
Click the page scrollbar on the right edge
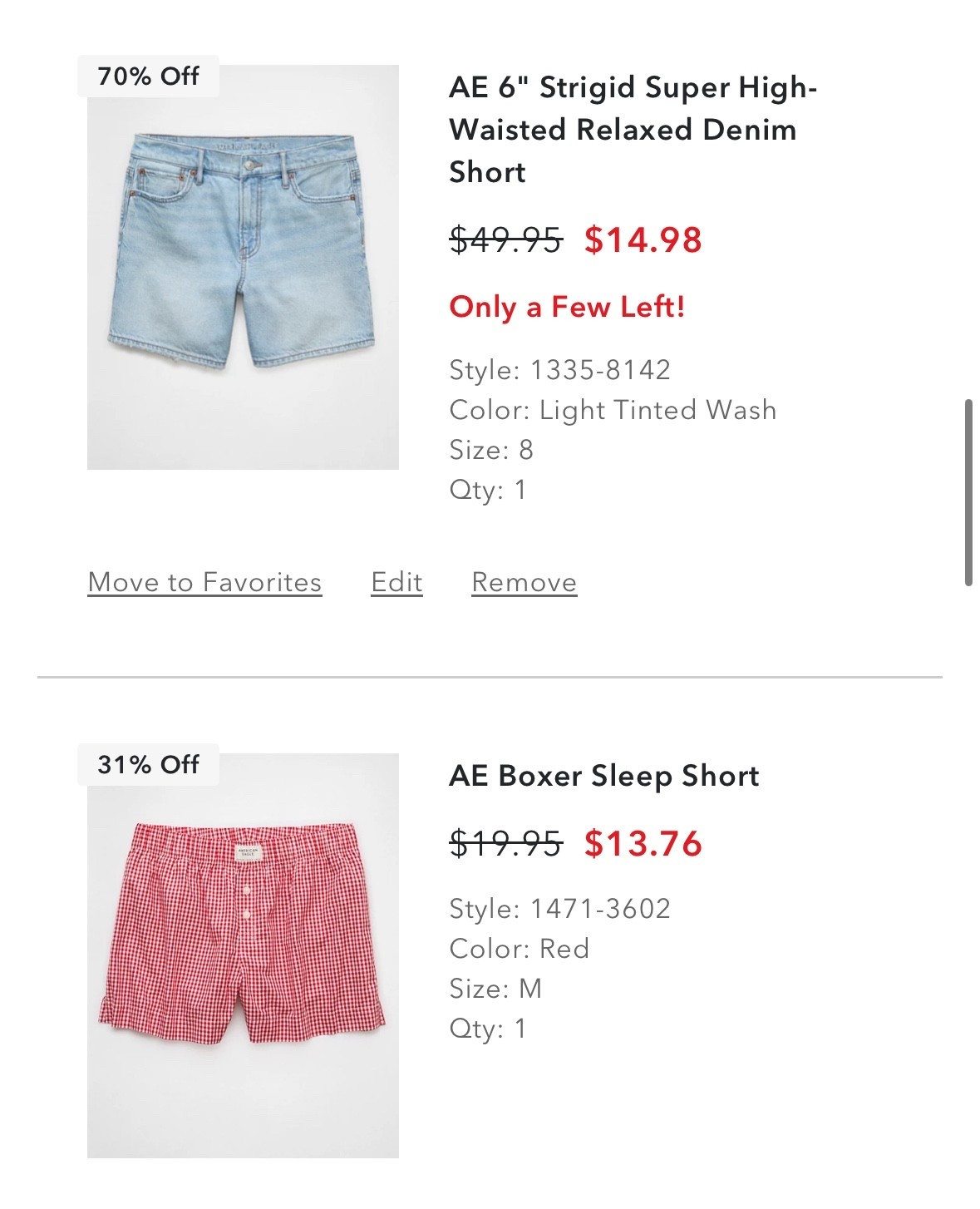[x=968, y=492]
